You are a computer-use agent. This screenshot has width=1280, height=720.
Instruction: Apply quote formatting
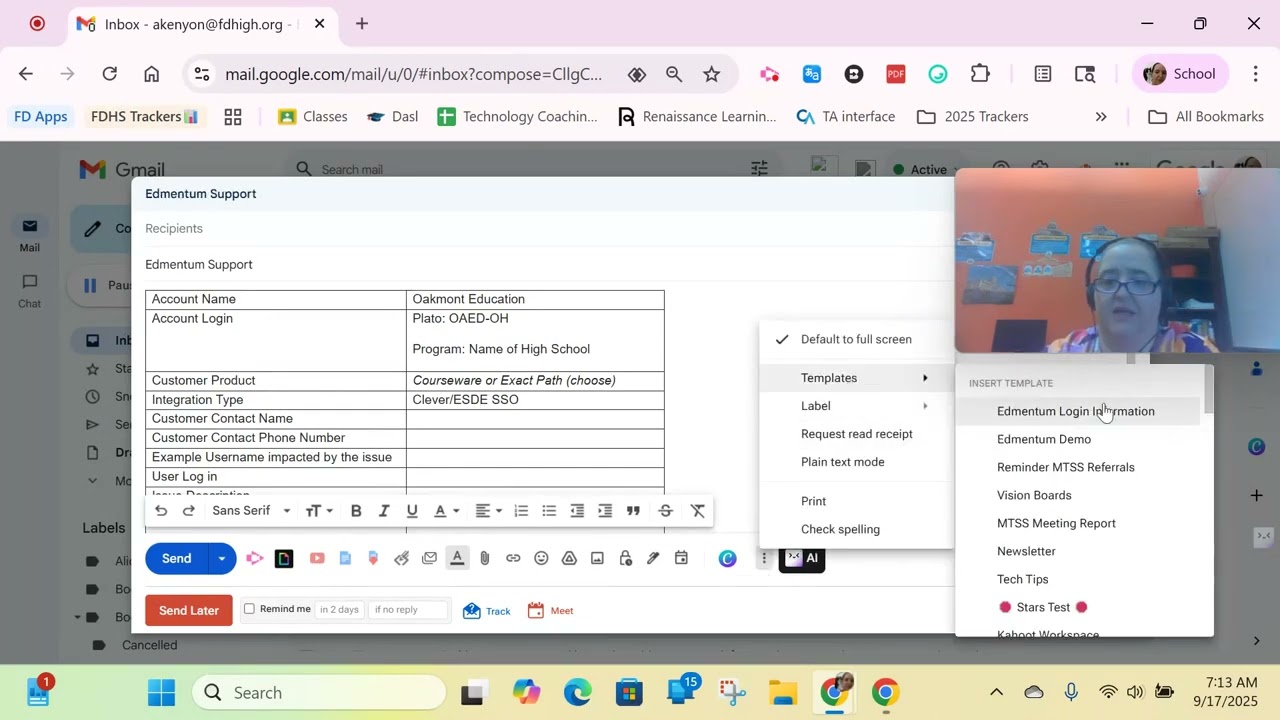click(x=633, y=511)
